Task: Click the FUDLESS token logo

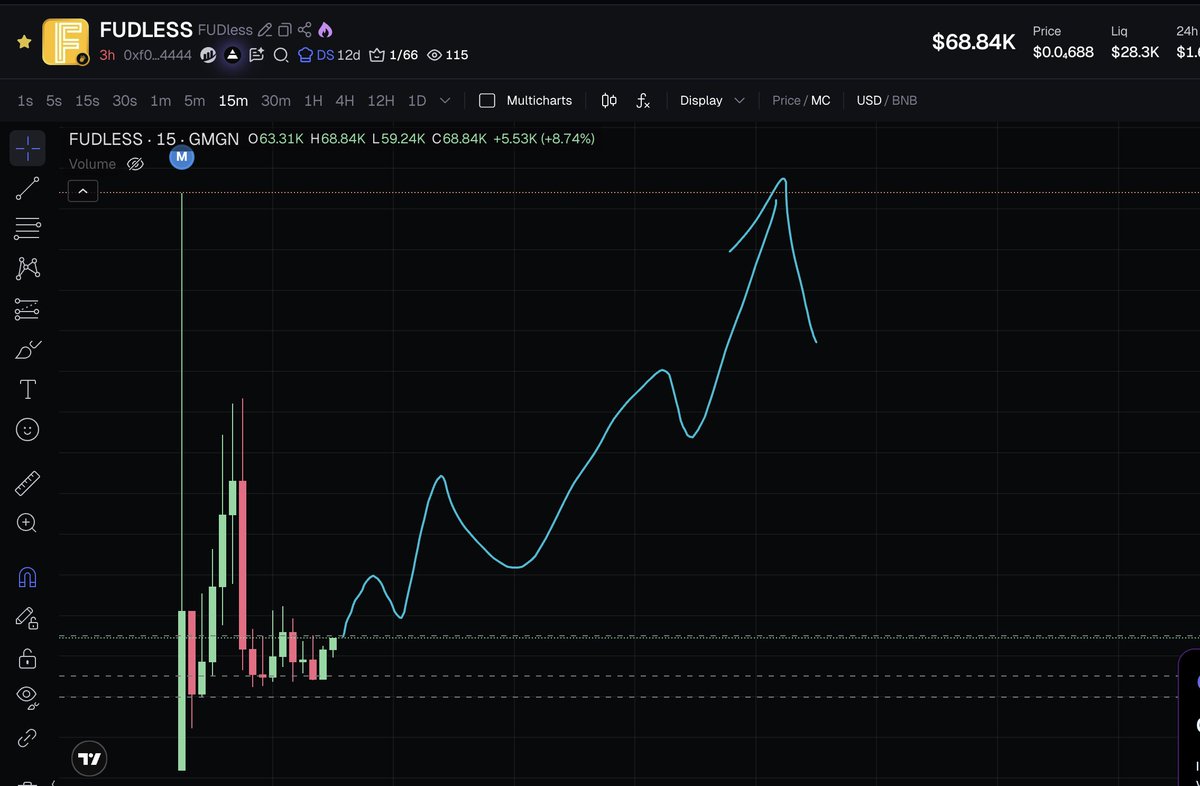Action: tap(66, 42)
